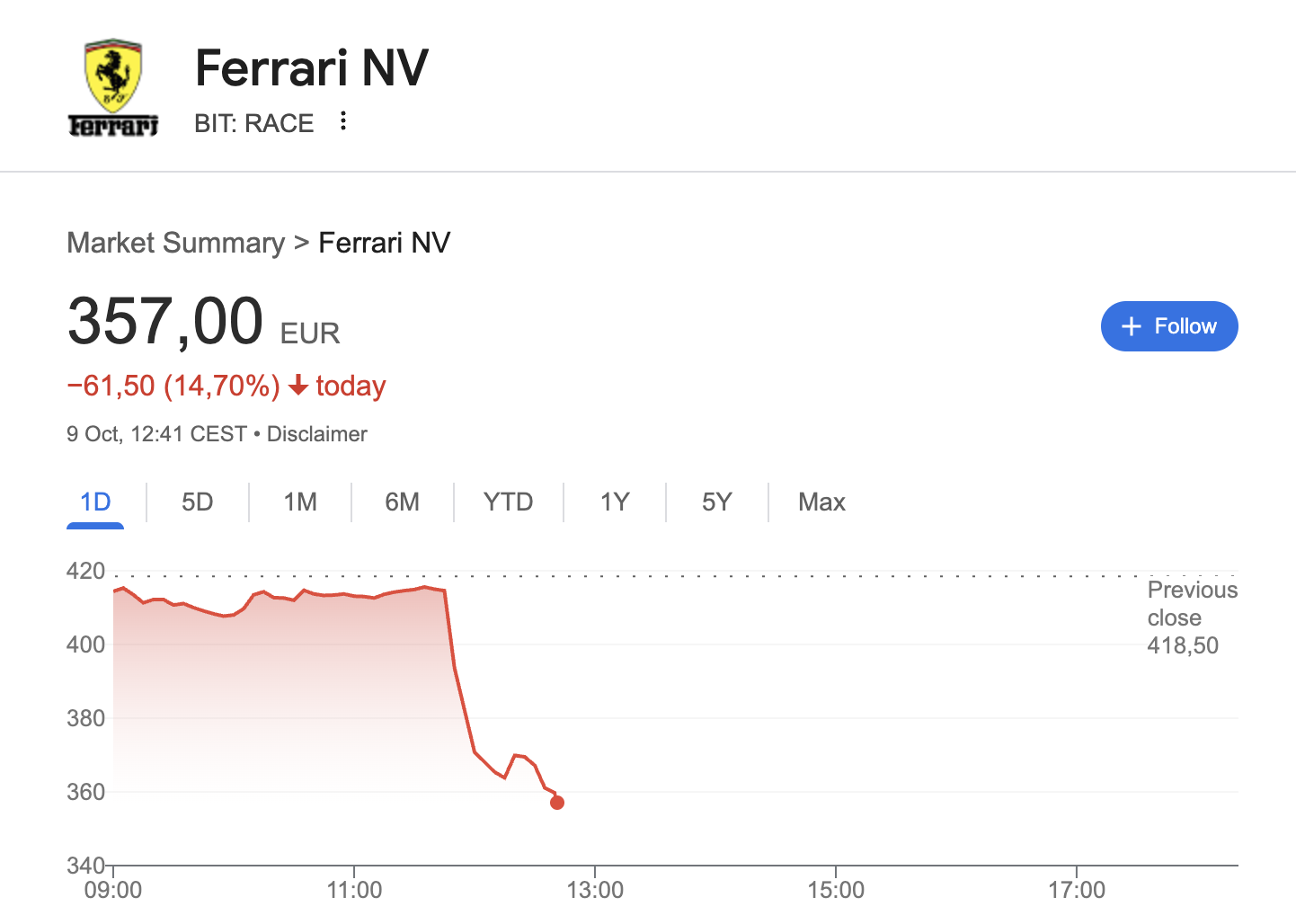Image resolution: width=1296 pixels, height=924 pixels.
Task: Show the 1M price chart
Action: coord(300,502)
